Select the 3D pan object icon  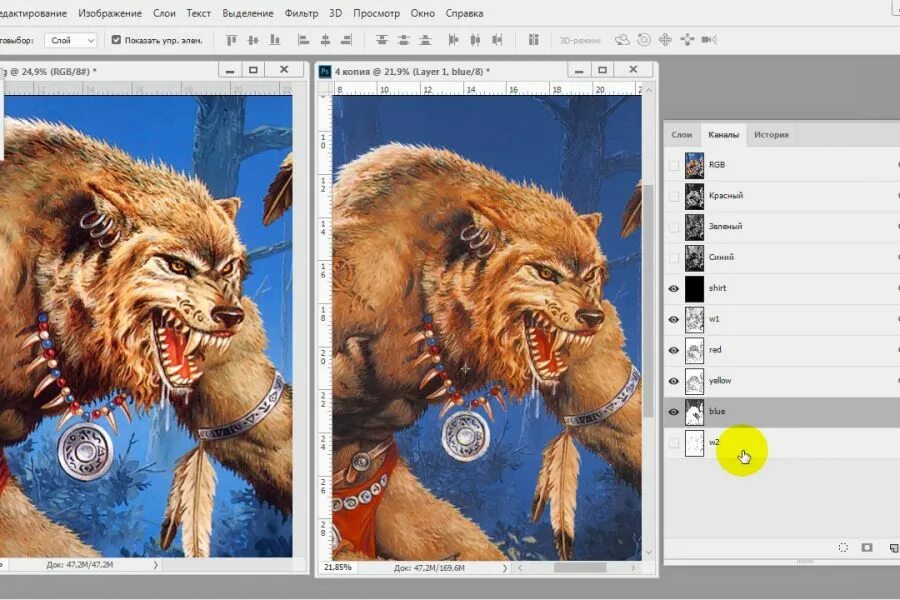click(665, 40)
